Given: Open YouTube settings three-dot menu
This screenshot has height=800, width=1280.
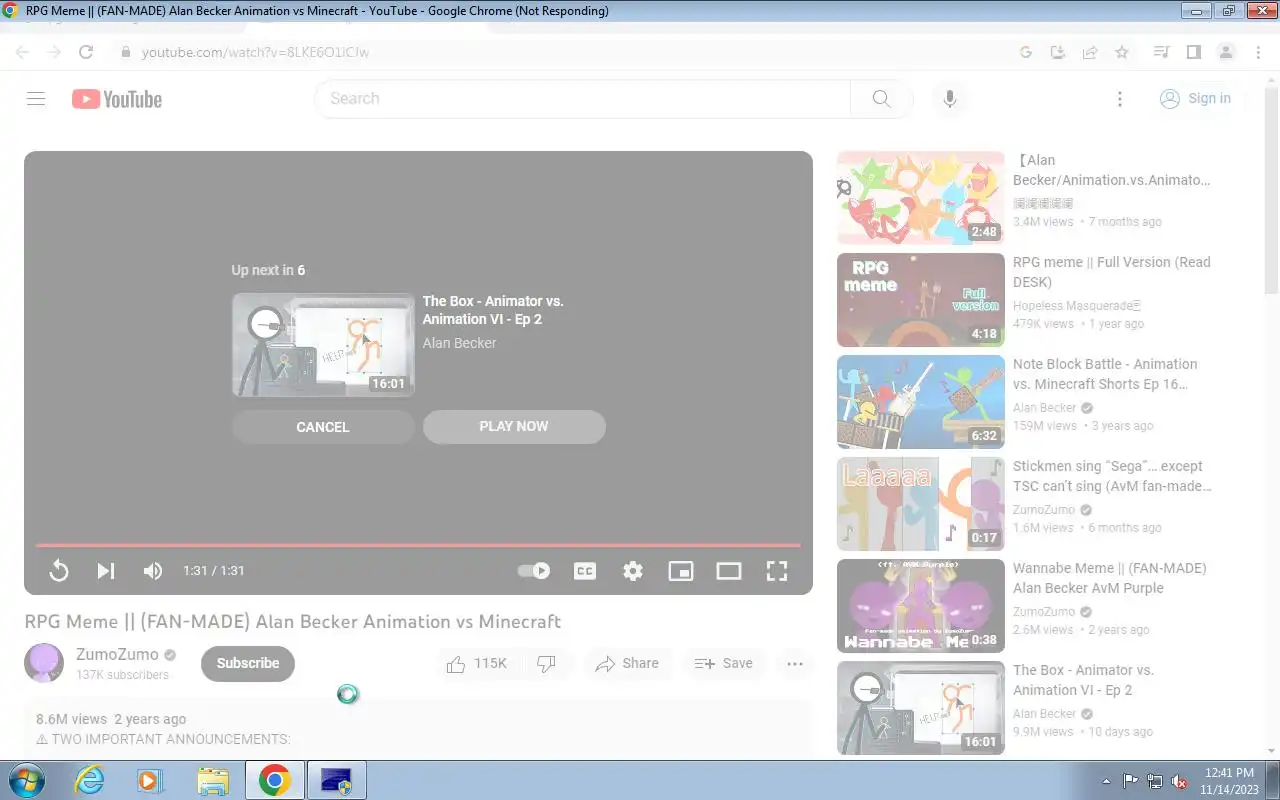Looking at the screenshot, I should tap(1120, 99).
